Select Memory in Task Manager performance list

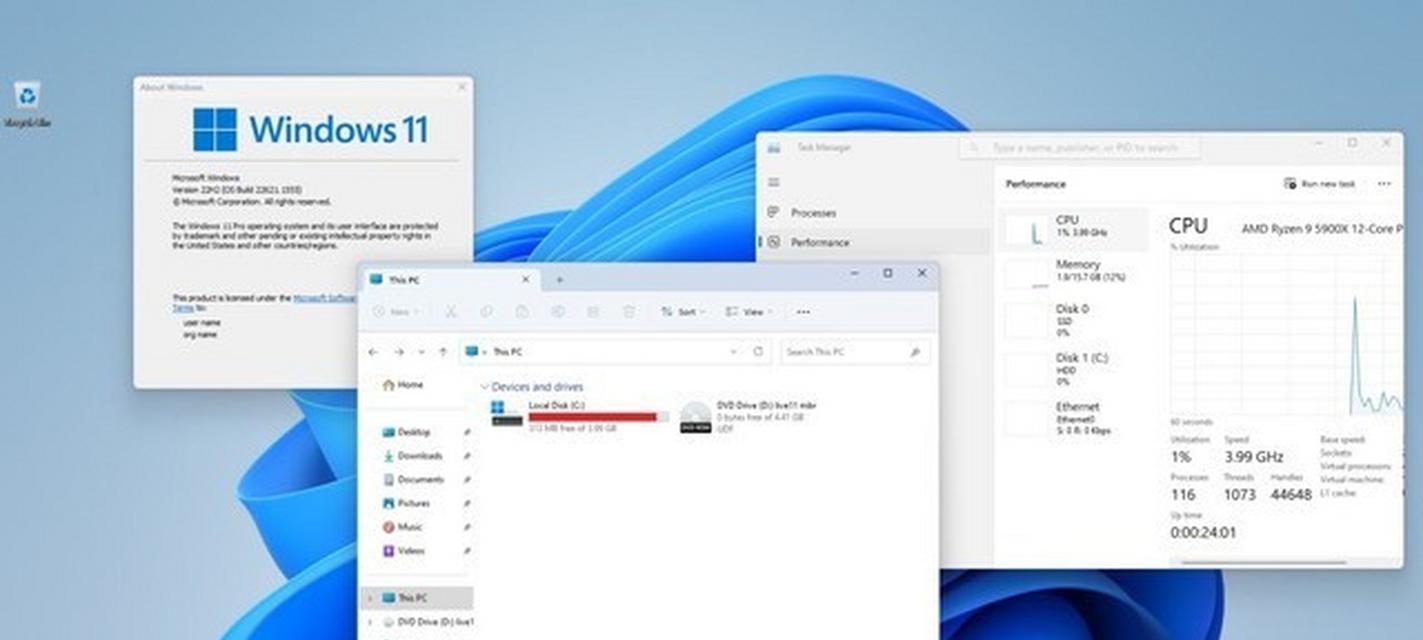(x=1073, y=275)
